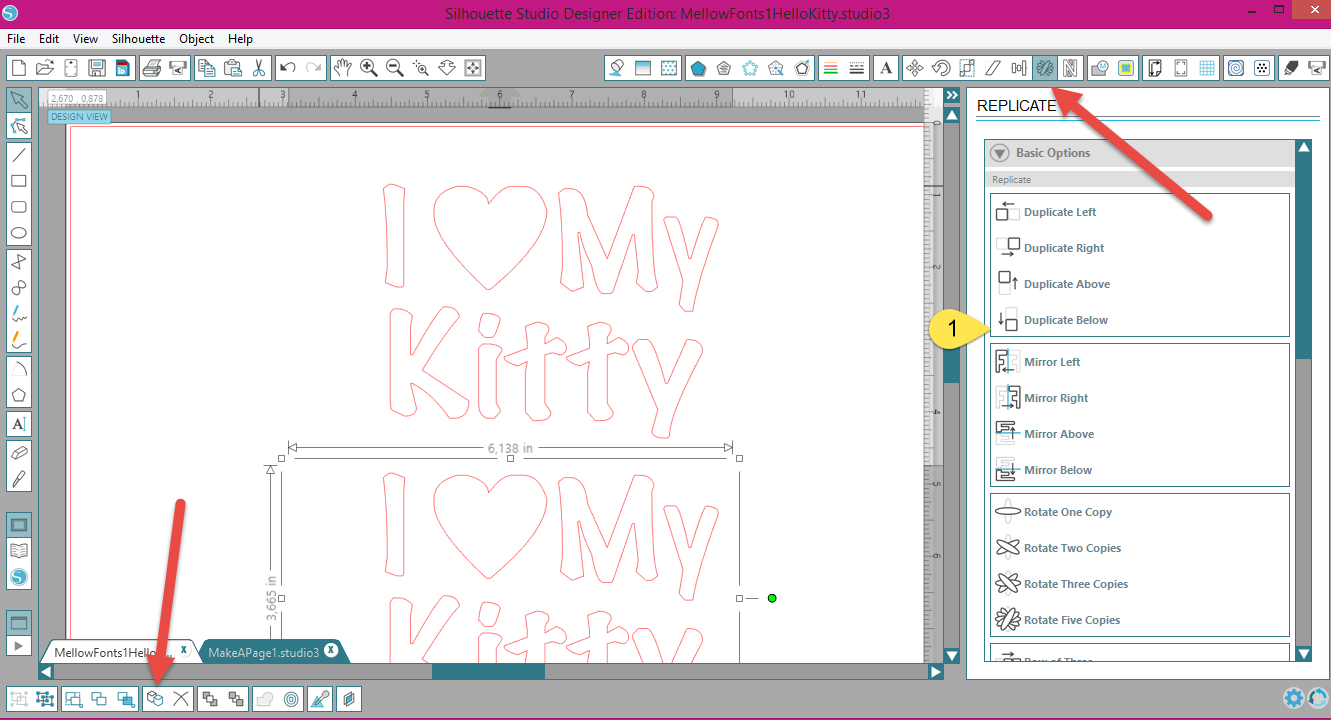Click the New document icon

tap(18, 68)
